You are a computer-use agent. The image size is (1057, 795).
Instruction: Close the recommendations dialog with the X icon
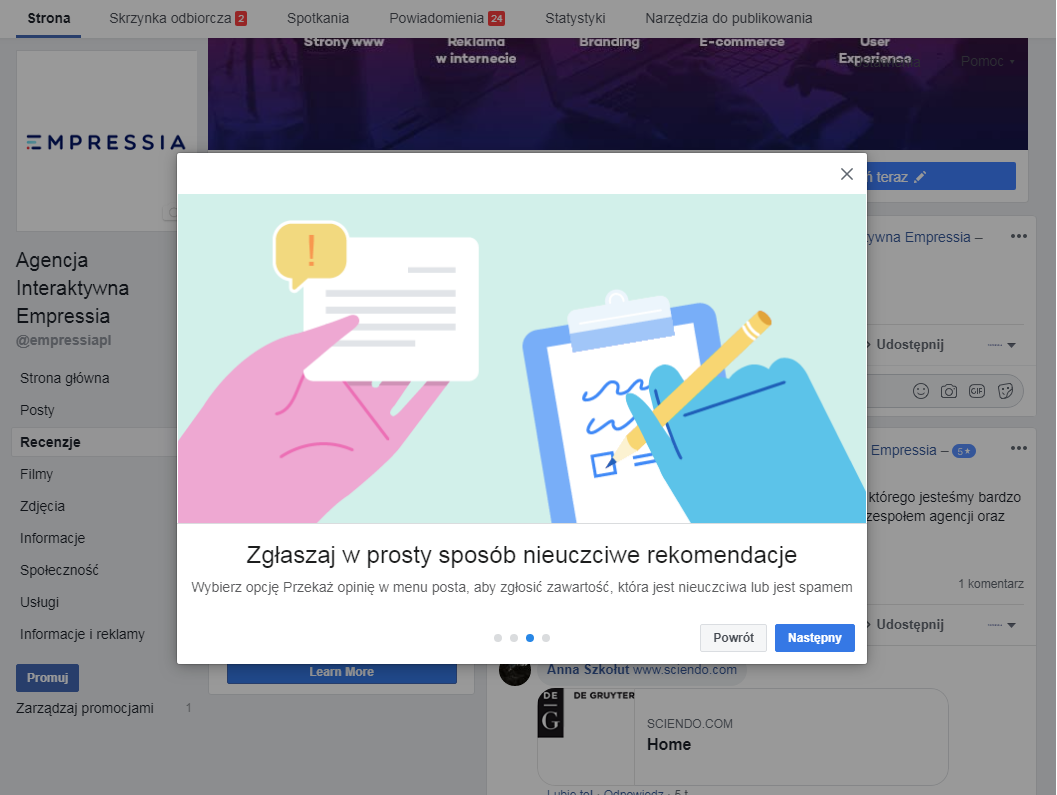click(x=847, y=174)
